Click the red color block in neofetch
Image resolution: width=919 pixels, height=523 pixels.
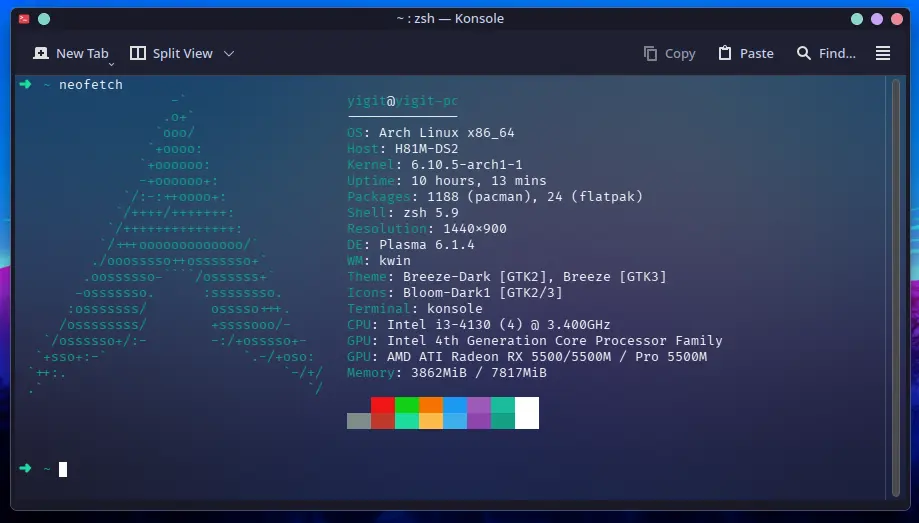tap(383, 405)
